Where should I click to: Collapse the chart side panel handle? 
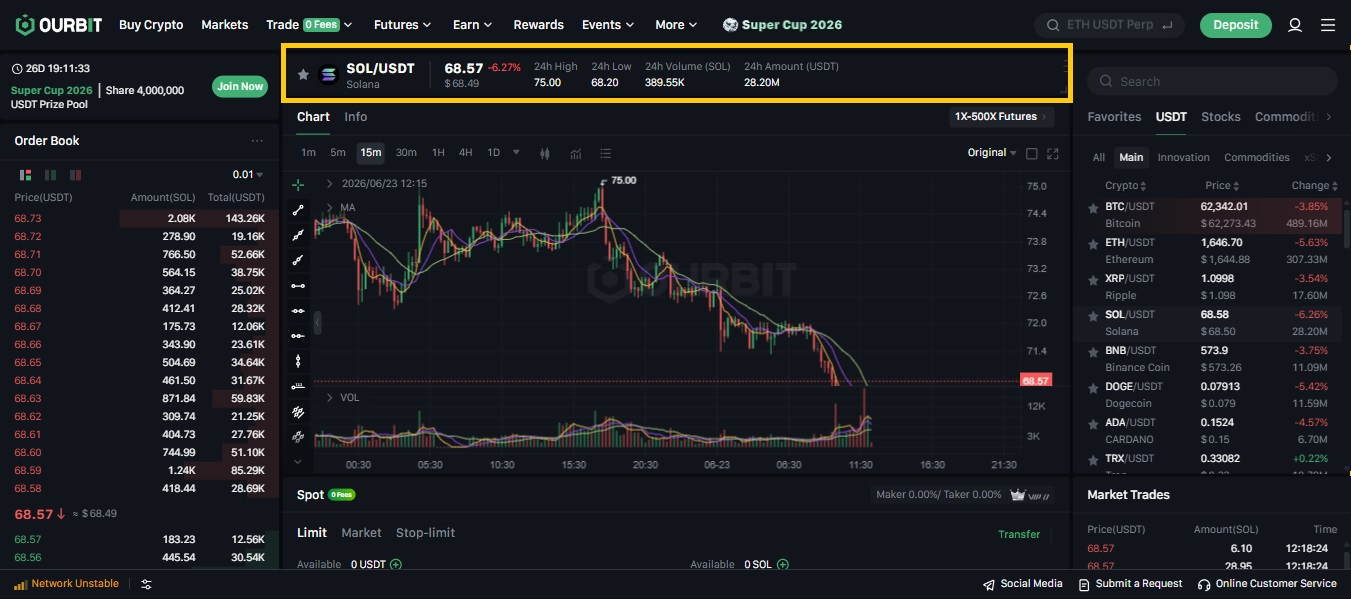pyautogui.click(x=318, y=322)
